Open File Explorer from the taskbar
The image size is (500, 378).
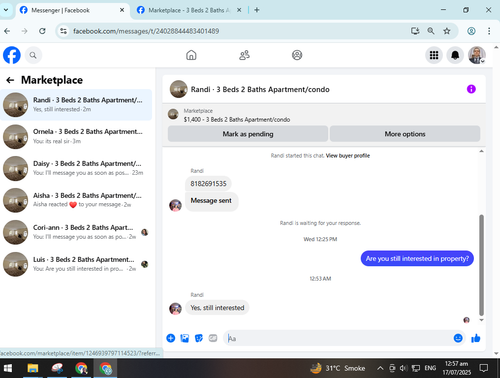point(33,368)
